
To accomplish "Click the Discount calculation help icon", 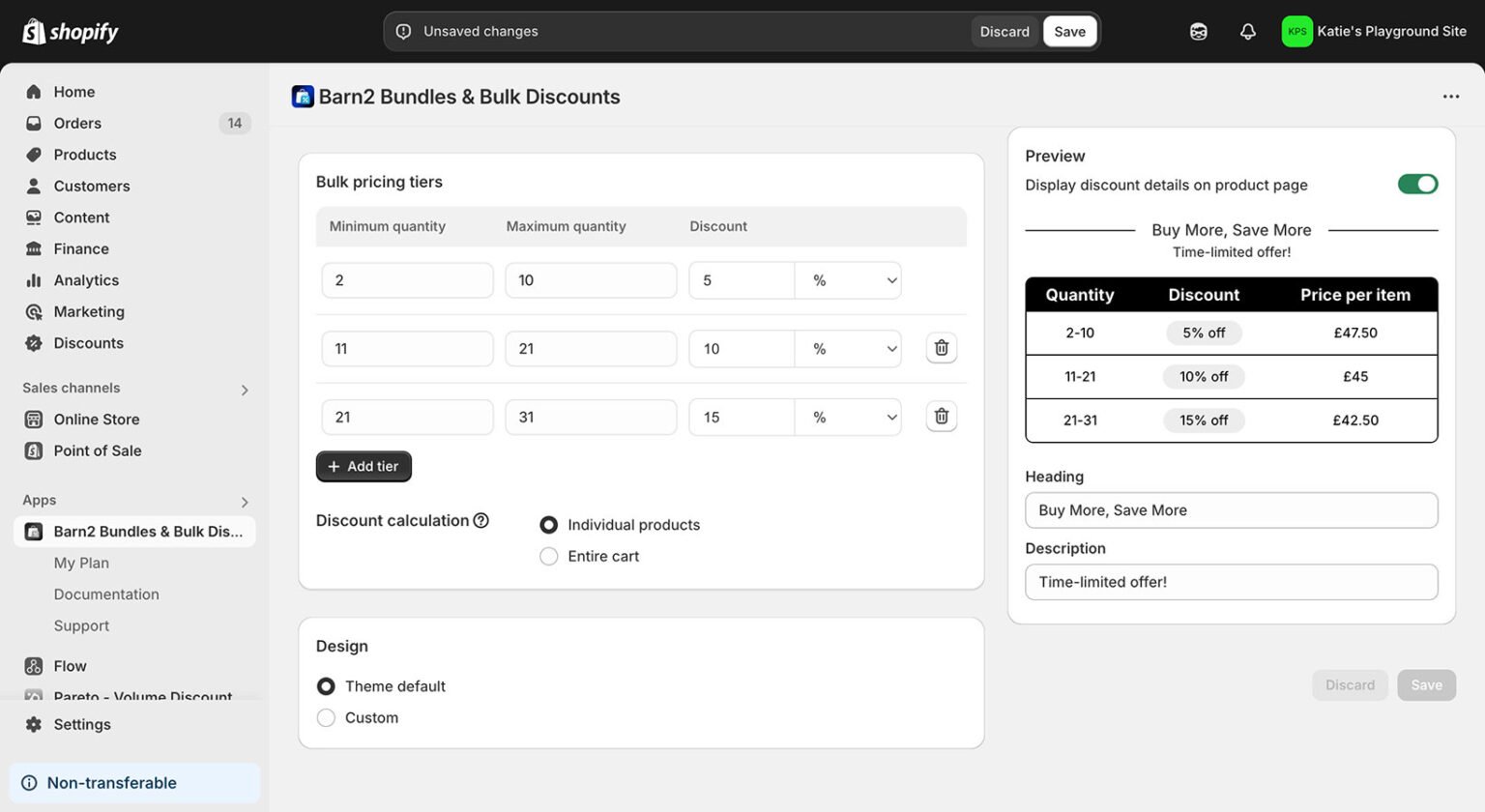I will tap(481, 520).
